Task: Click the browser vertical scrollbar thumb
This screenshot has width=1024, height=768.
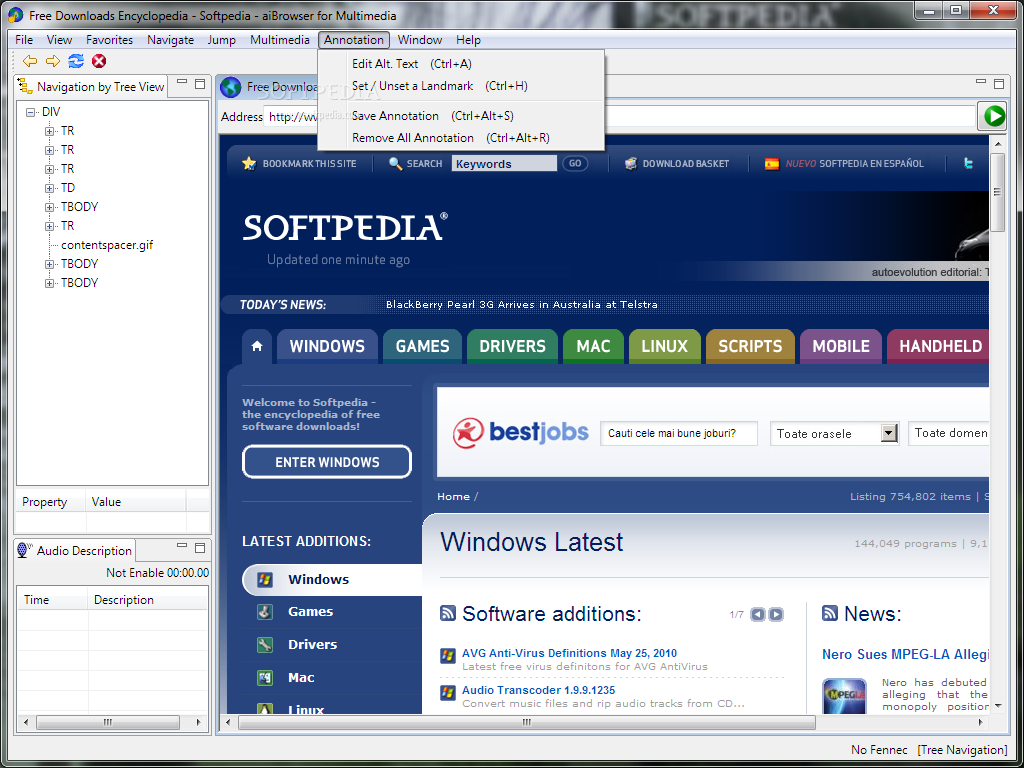Action: tap(997, 192)
